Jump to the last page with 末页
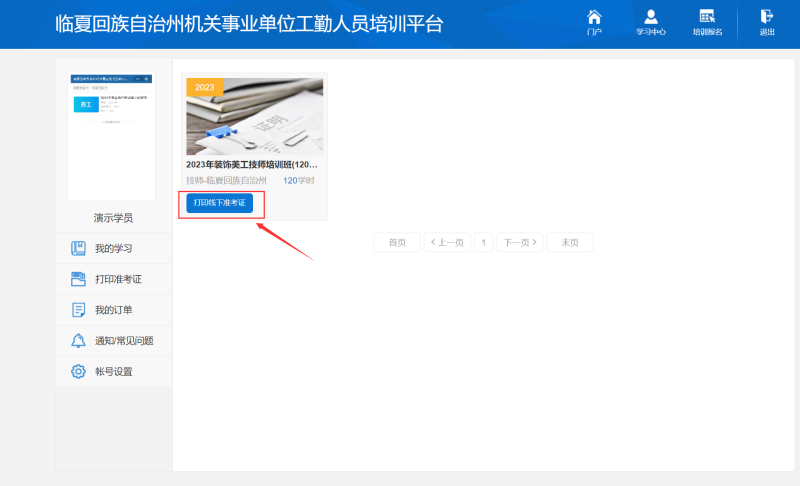Viewport: 800px width, 486px height. click(570, 242)
